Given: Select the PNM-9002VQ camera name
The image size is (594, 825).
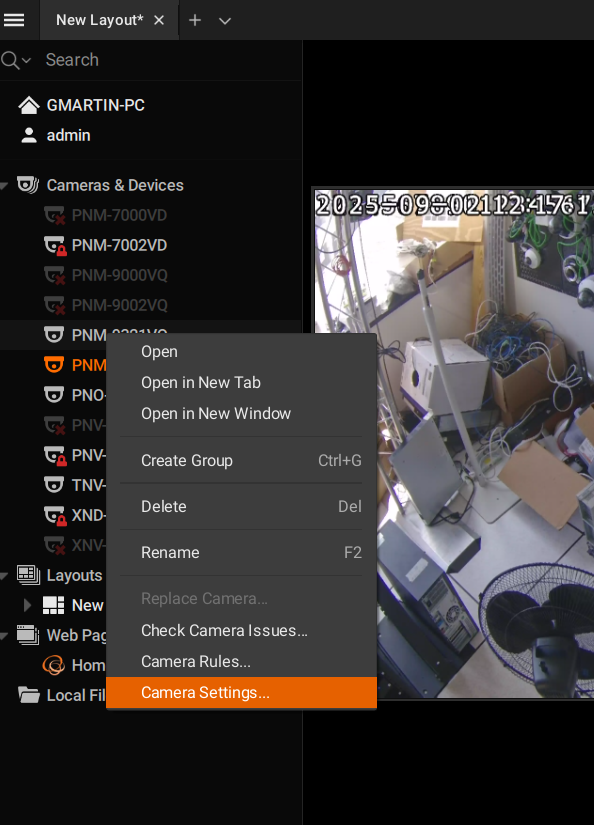Looking at the screenshot, I should pos(119,305).
